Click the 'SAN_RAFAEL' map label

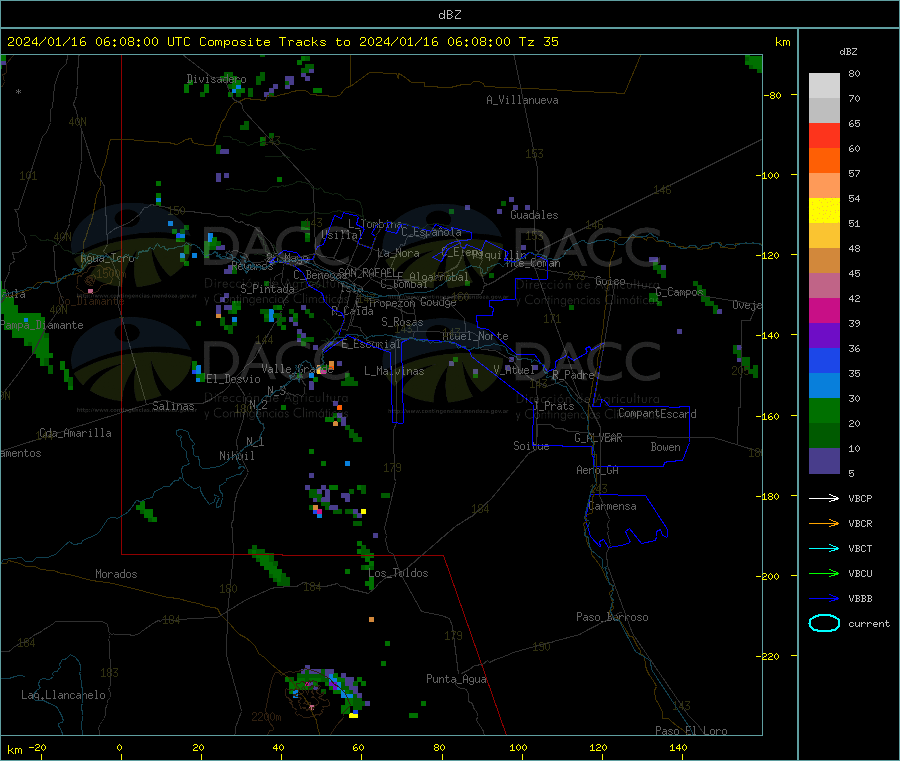coord(367,273)
